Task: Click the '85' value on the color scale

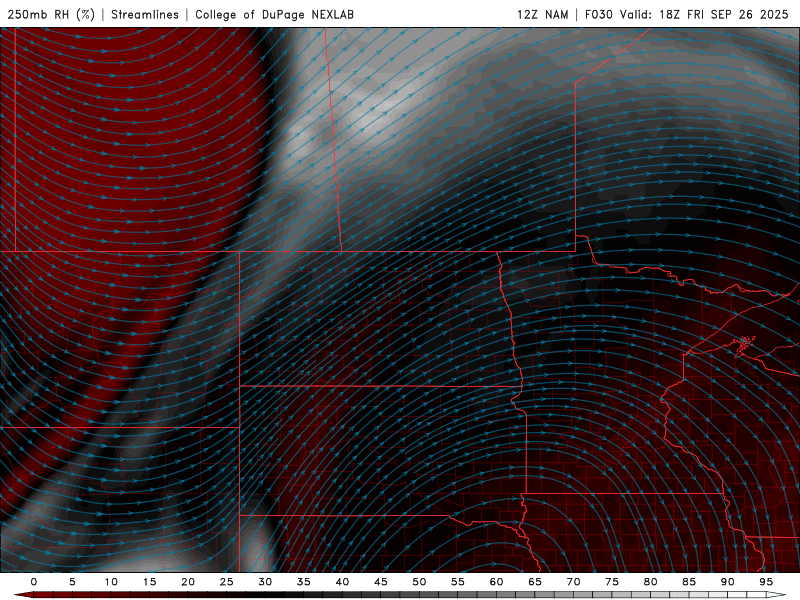Action: 689,582
